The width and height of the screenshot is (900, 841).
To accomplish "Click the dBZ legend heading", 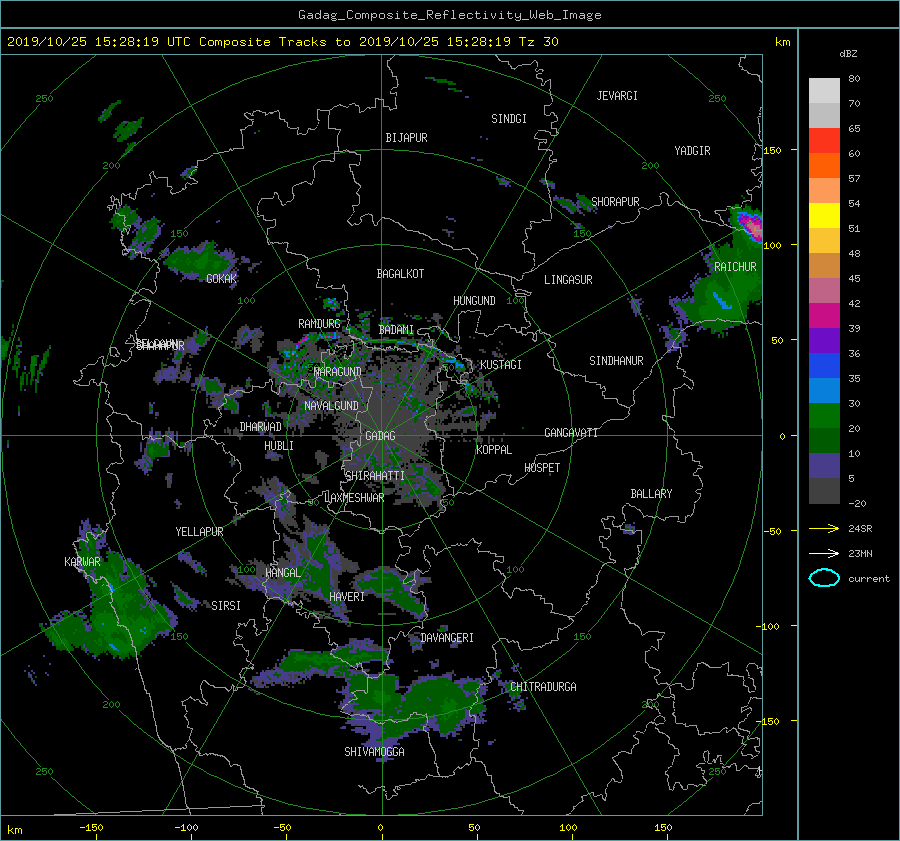I will tap(848, 53).
